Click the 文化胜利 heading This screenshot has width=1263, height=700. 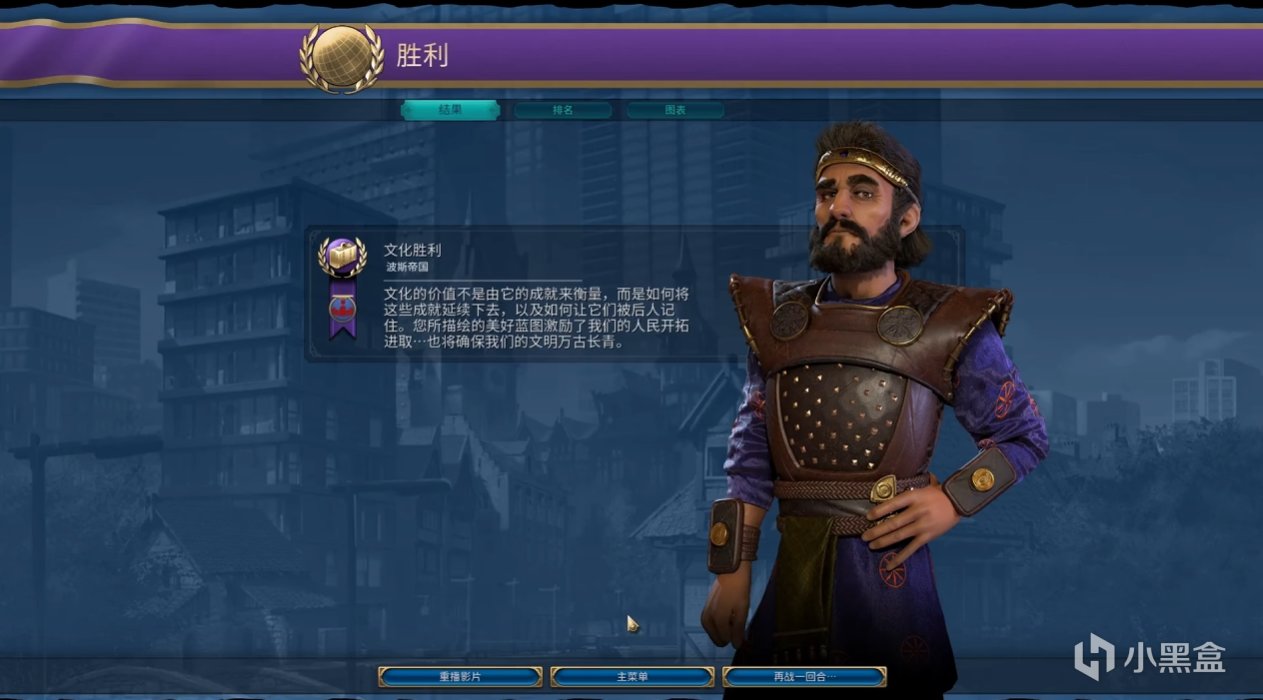point(413,250)
